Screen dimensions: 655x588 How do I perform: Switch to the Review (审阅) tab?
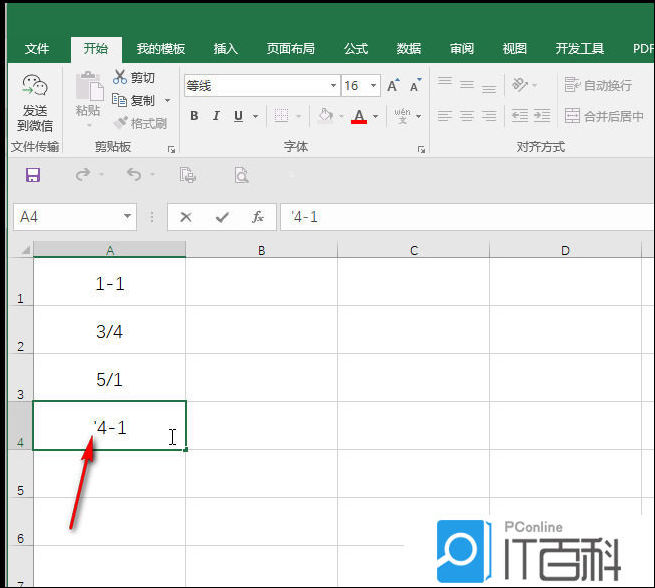click(462, 49)
